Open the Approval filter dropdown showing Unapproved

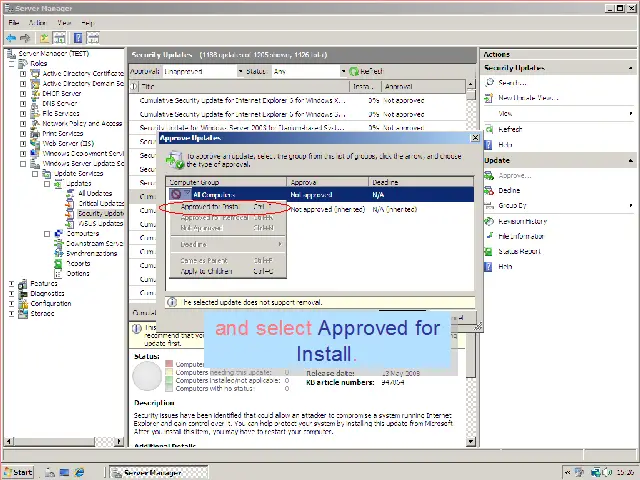click(x=240, y=71)
